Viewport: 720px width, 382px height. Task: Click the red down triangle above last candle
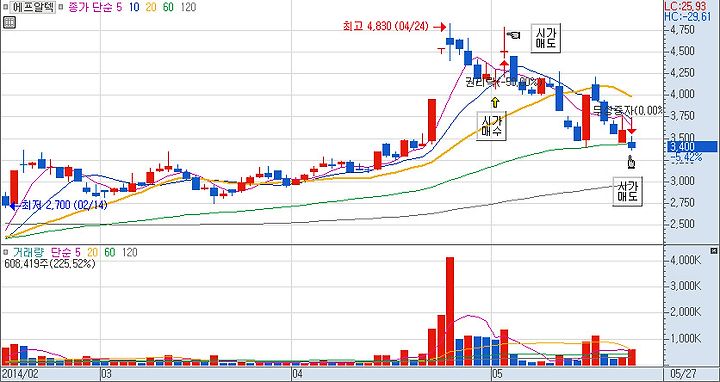click(x=632, y=132)
